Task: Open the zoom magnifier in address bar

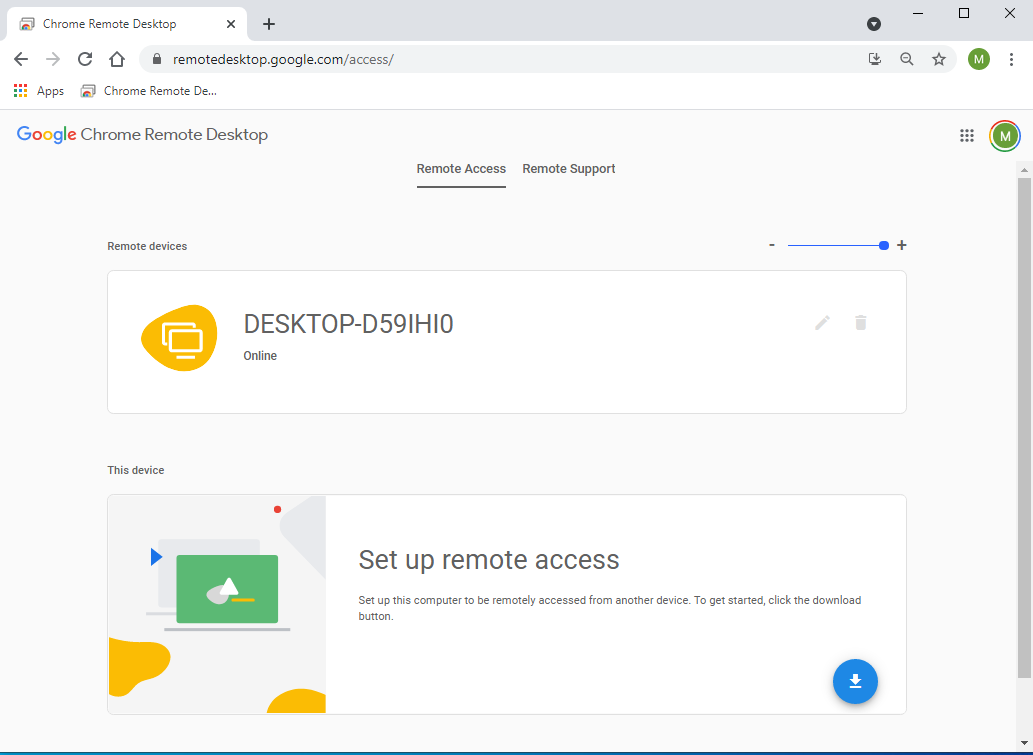Action: (907, 59)
